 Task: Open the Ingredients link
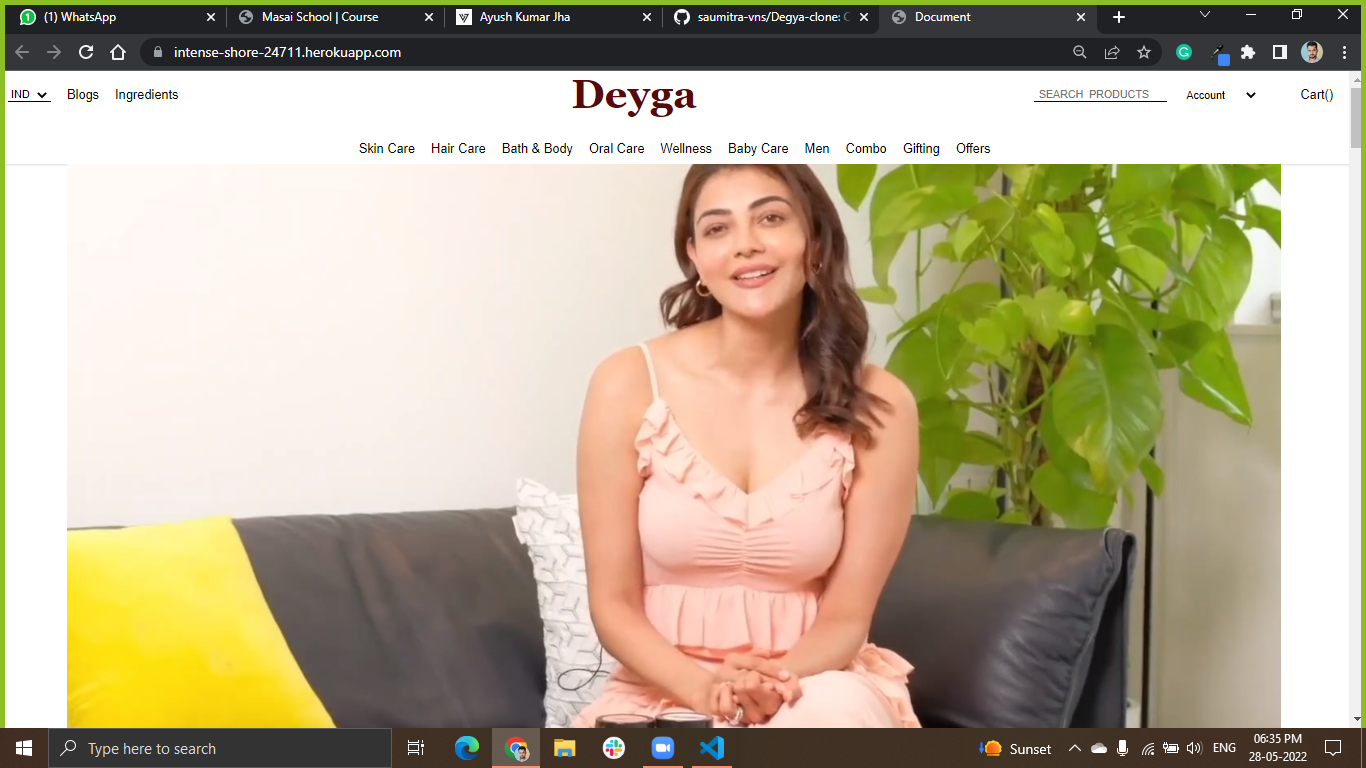point(146,94)
